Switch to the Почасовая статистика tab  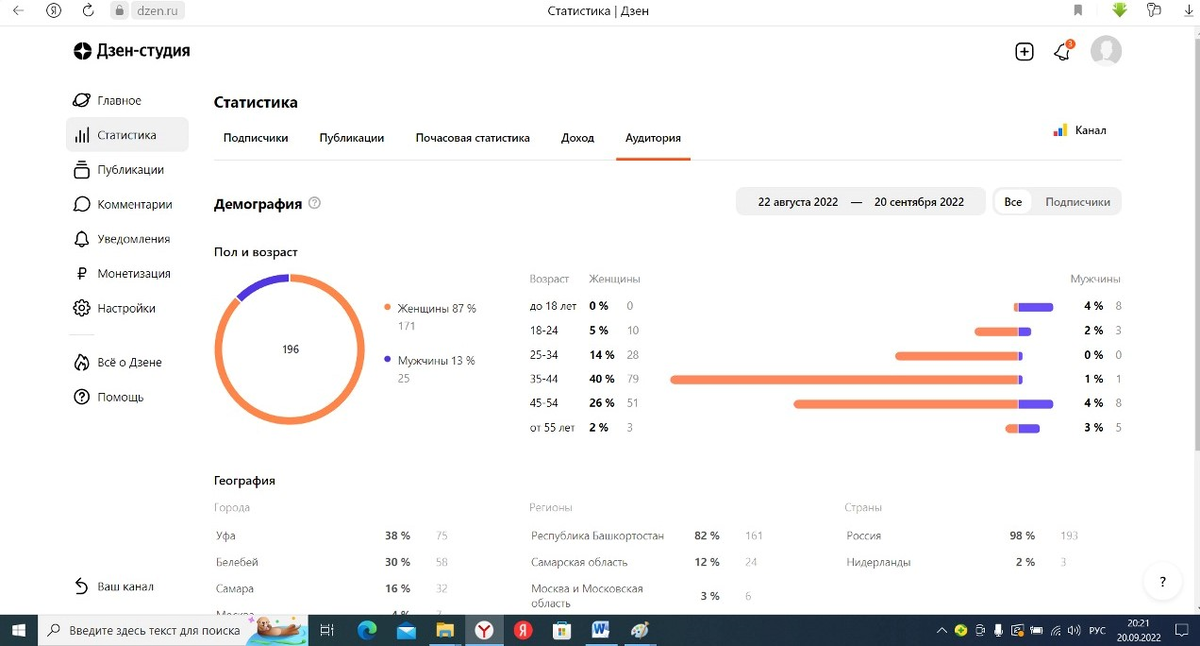pyautogui.click(x=473, y=138)
